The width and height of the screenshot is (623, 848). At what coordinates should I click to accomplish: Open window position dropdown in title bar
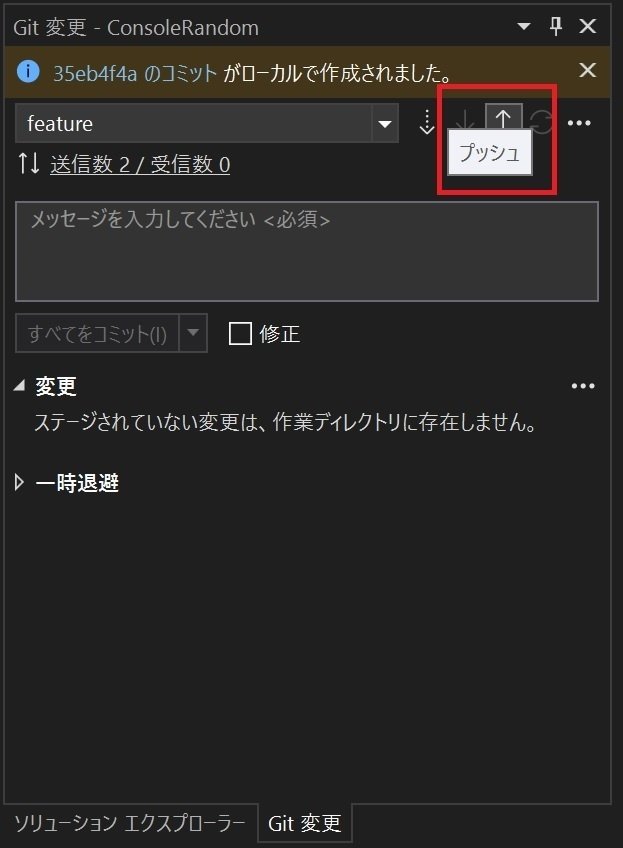click(x=523, y=26)
